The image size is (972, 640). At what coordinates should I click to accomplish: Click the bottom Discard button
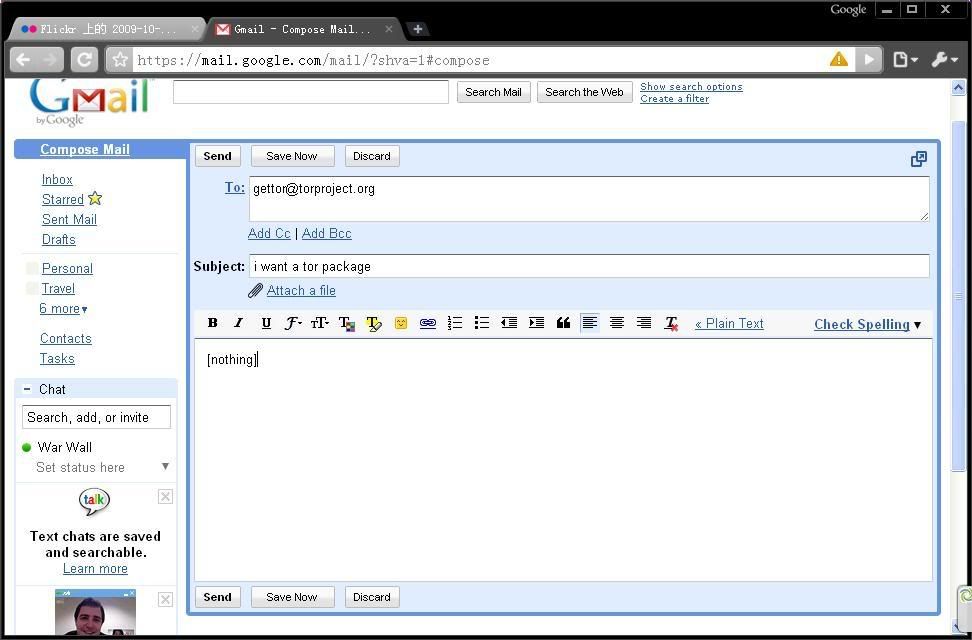point(372,597)
